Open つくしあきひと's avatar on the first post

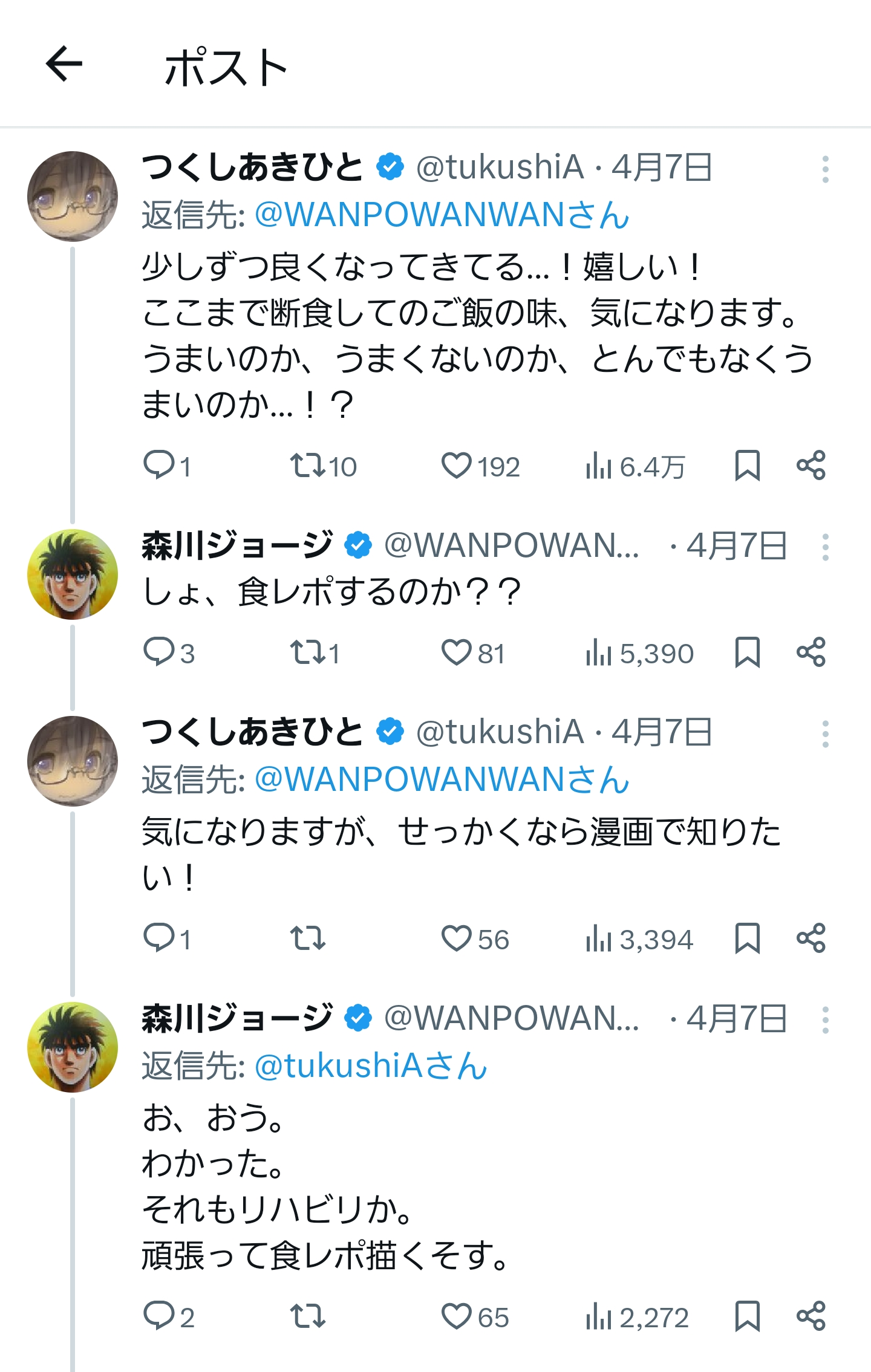pyautogui.click(x=73, y=197)
